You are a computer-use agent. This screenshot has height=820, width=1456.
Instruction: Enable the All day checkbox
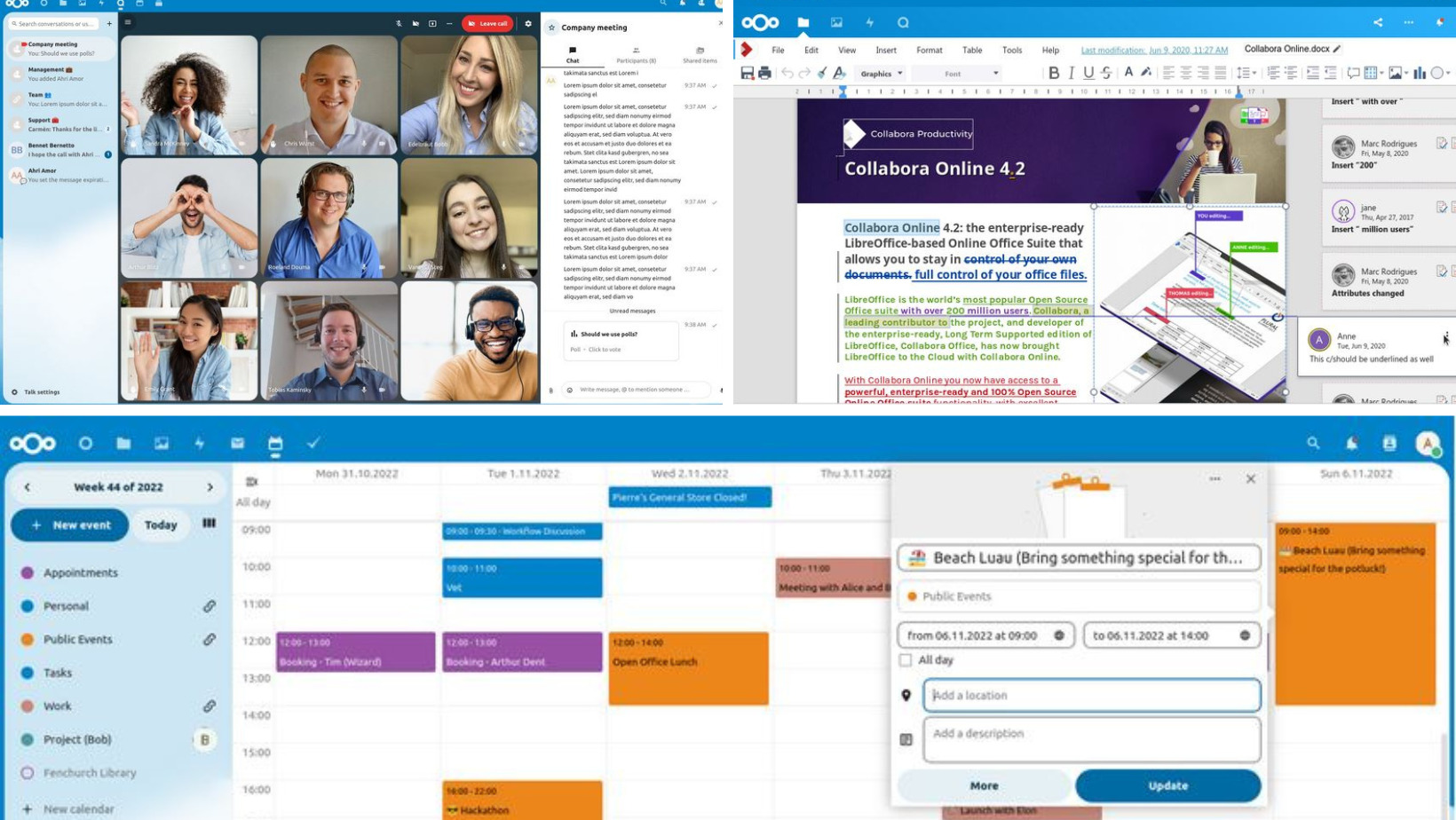906,659
